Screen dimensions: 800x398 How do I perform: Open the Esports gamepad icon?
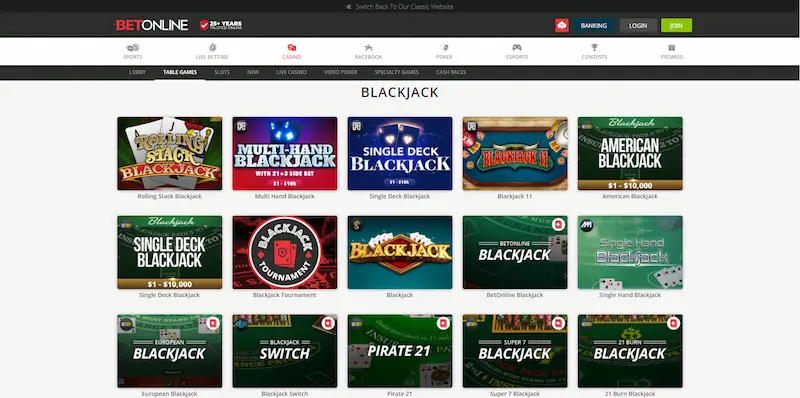(517, 47)
